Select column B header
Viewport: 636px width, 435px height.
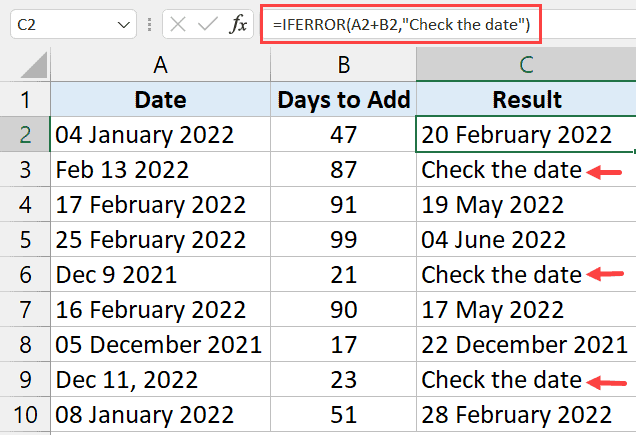(x=343, y=65)
